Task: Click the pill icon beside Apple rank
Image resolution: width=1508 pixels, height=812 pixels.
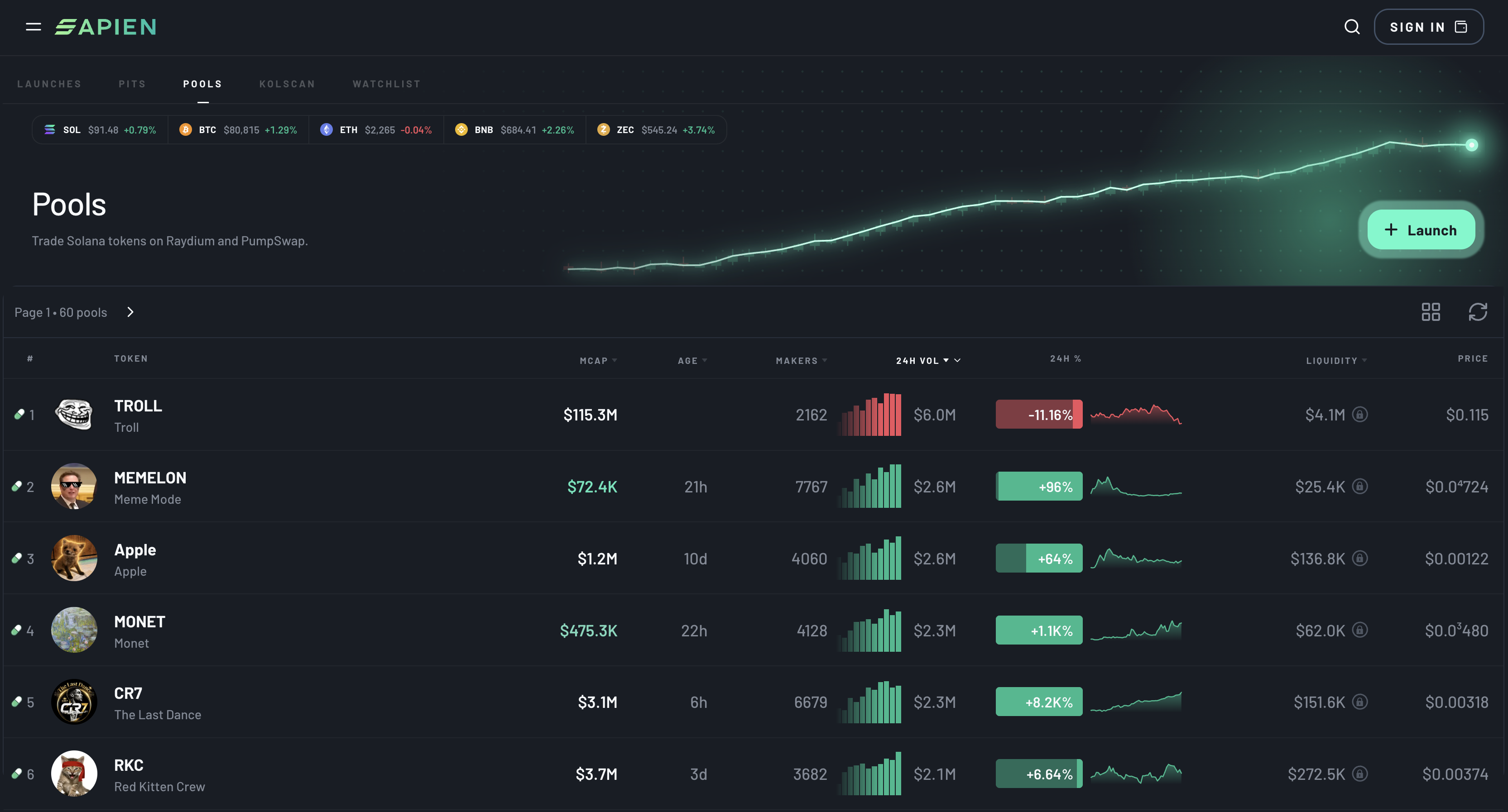Action: (16, 558)
